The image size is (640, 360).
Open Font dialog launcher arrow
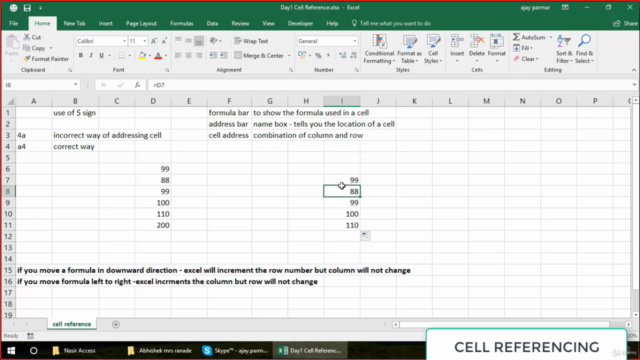click(167, 70)
